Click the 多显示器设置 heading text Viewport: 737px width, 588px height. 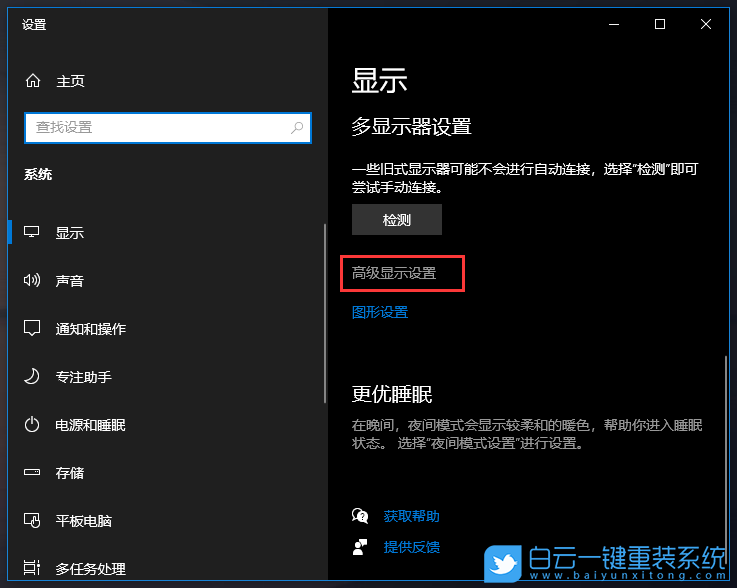point(411,126)
